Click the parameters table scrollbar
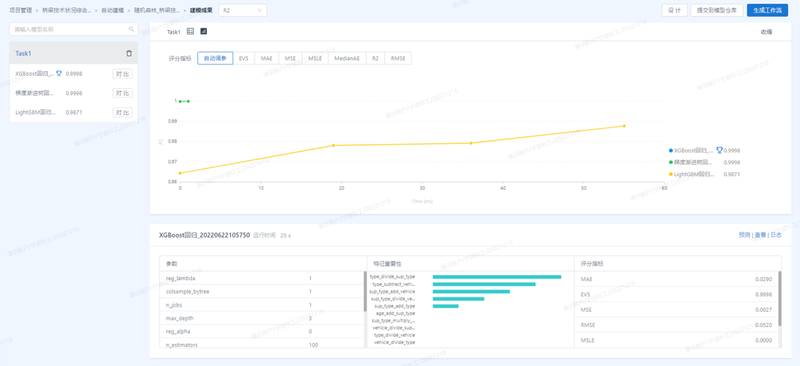Viewport: 800px width, 366px height. click(x=365, y=291)
